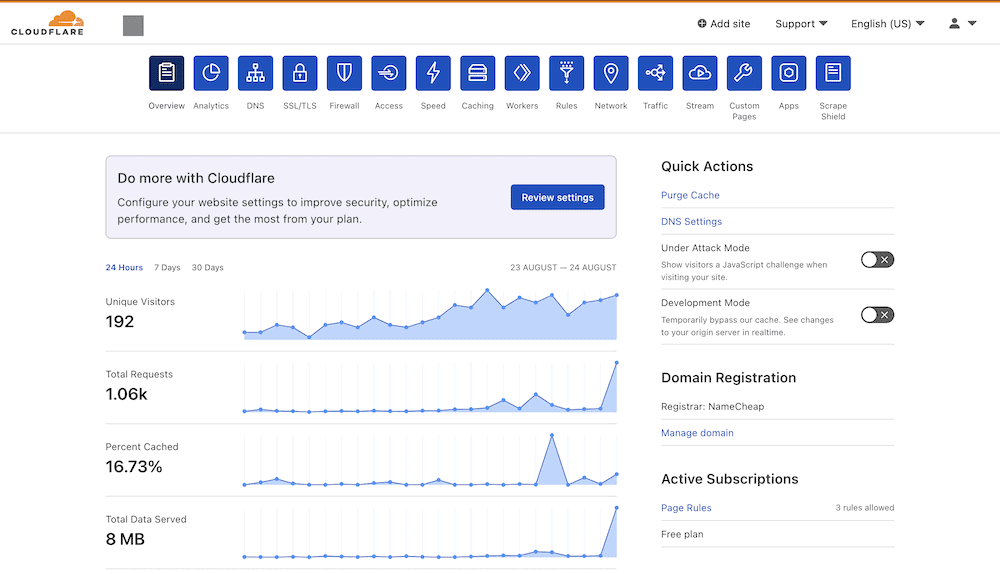Viewport: 1000px width, 574px height.
Task: Click the '23 AUGUST — 24 AUGUST' date range
Action: pos(563,267)
